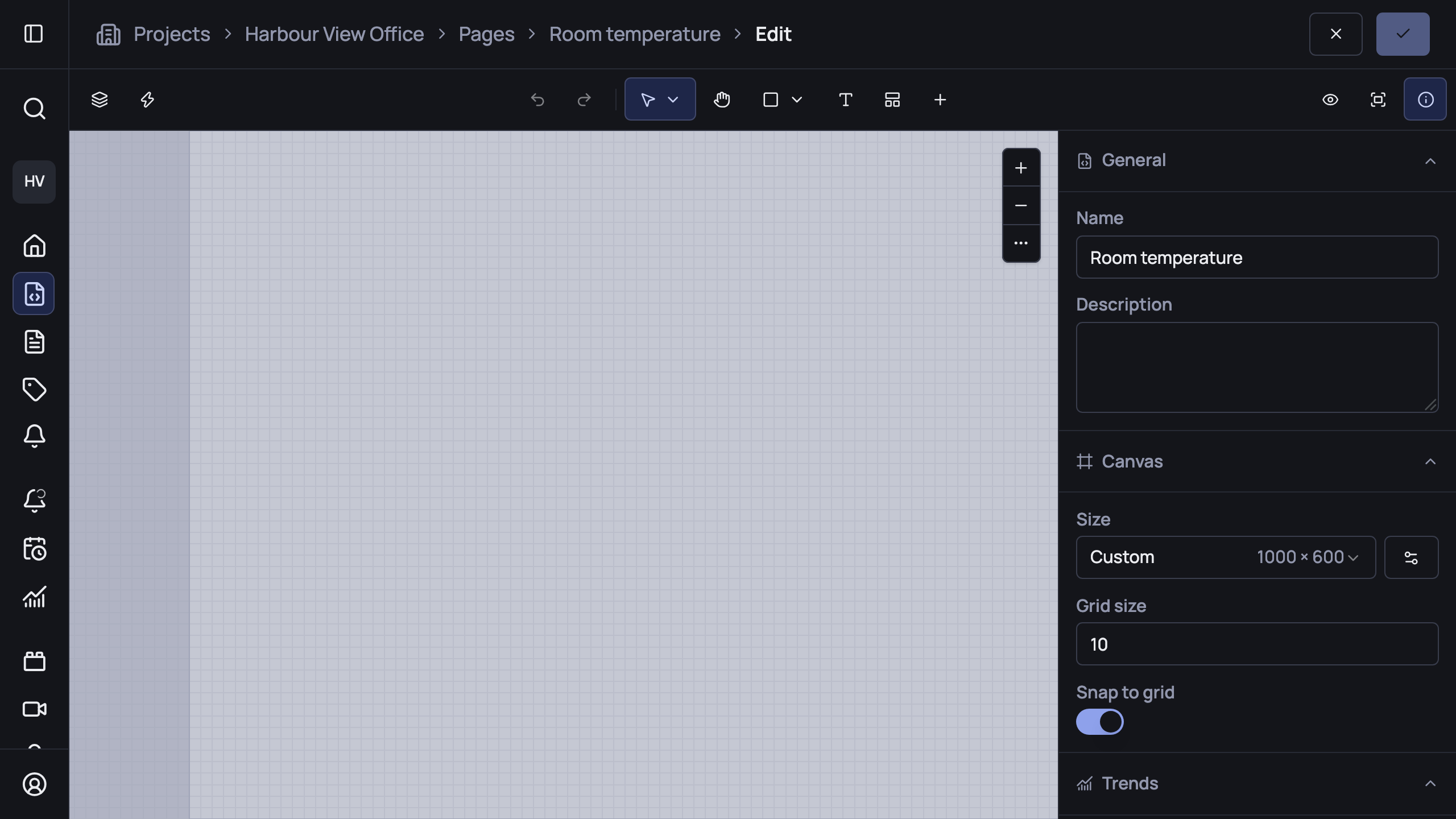Open the bell with badge sidebar icon
The width and height of the screenshot is (1456, 819).
click(x=34, y=500)
